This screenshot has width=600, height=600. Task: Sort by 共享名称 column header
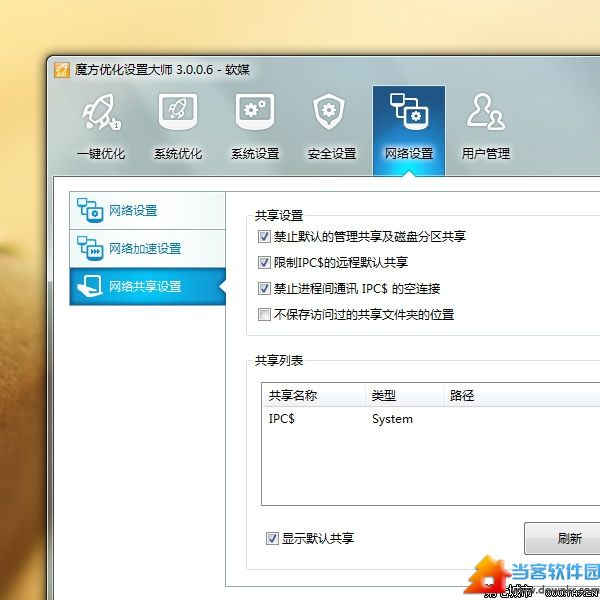pos(314,395)
